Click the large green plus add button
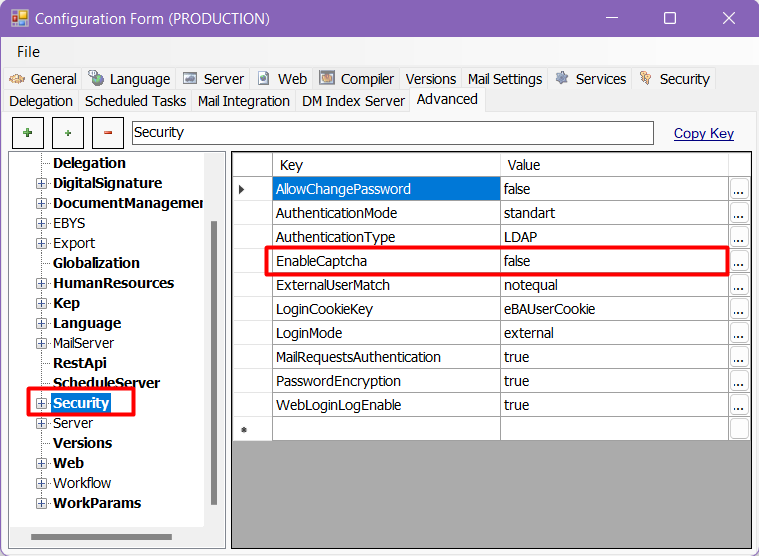759x556 pixels. point(27,132)
